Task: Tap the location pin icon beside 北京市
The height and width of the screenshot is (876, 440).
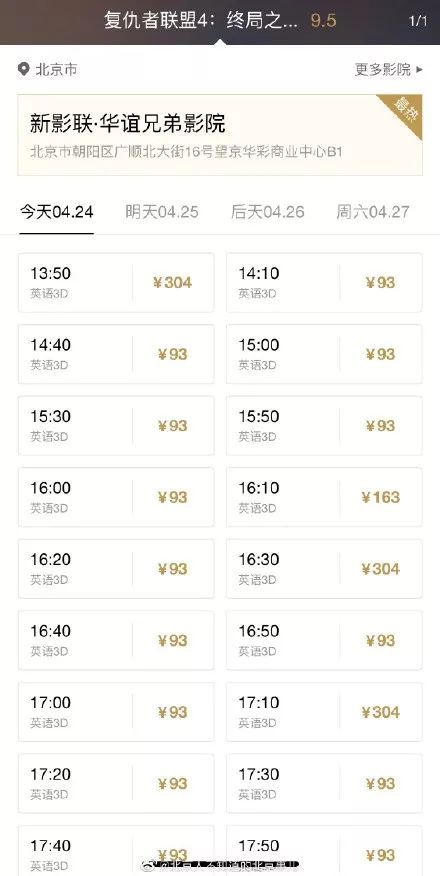Action: (x=23, y=69)
